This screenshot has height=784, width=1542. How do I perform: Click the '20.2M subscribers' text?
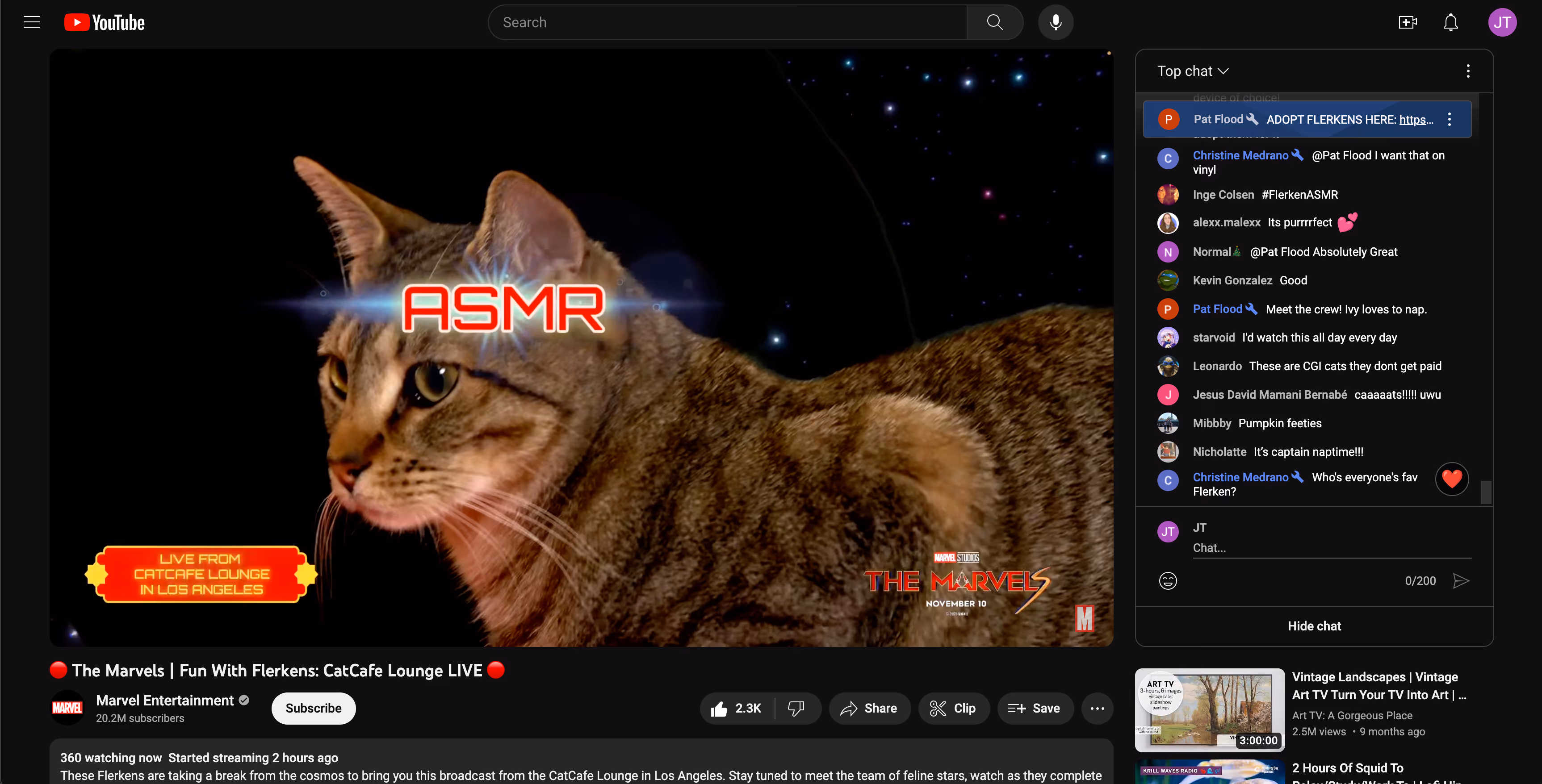(140, 718)
